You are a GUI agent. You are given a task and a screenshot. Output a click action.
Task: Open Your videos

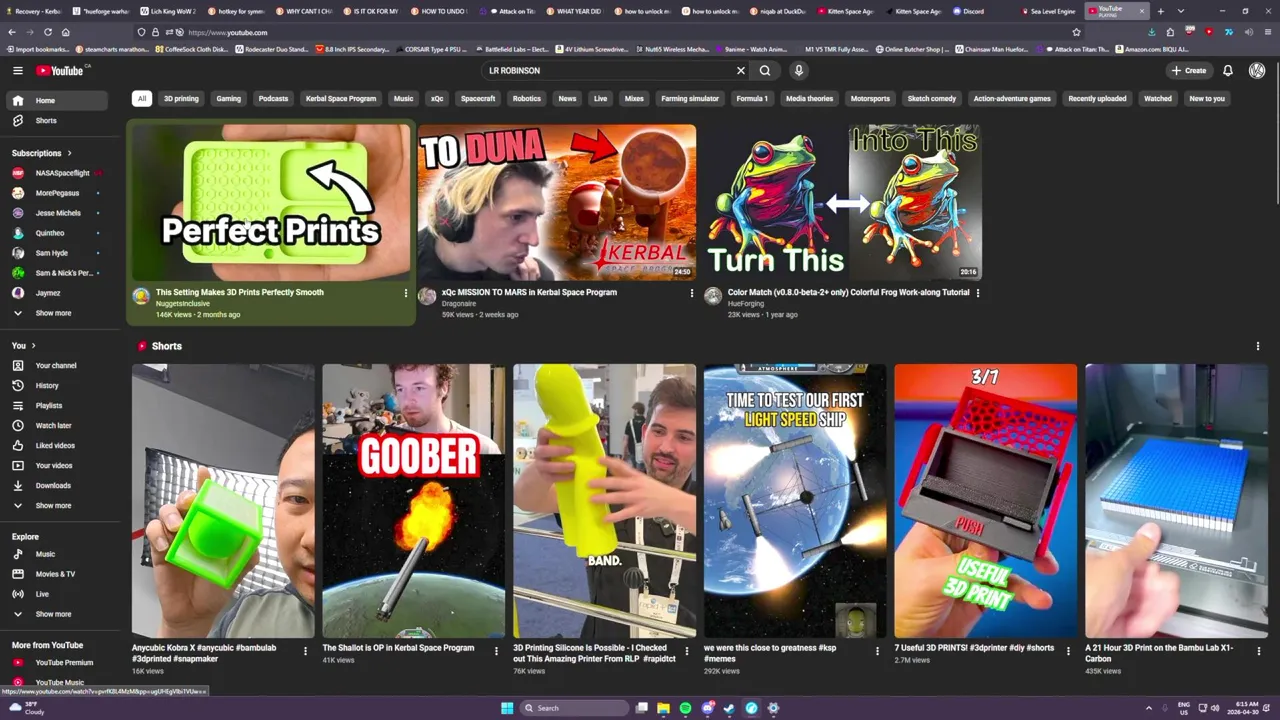[x=57, y=465]
